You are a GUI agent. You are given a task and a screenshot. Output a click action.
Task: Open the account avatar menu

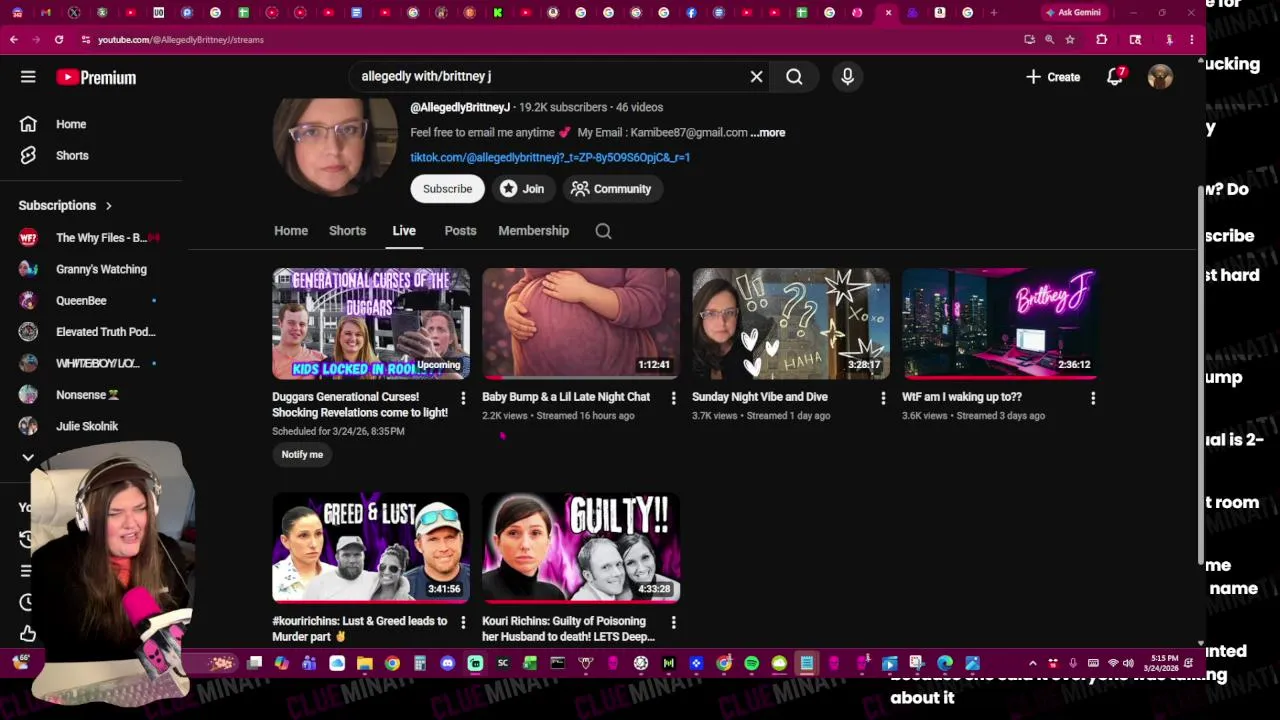pyautogui.click(x=1160, y=77)
